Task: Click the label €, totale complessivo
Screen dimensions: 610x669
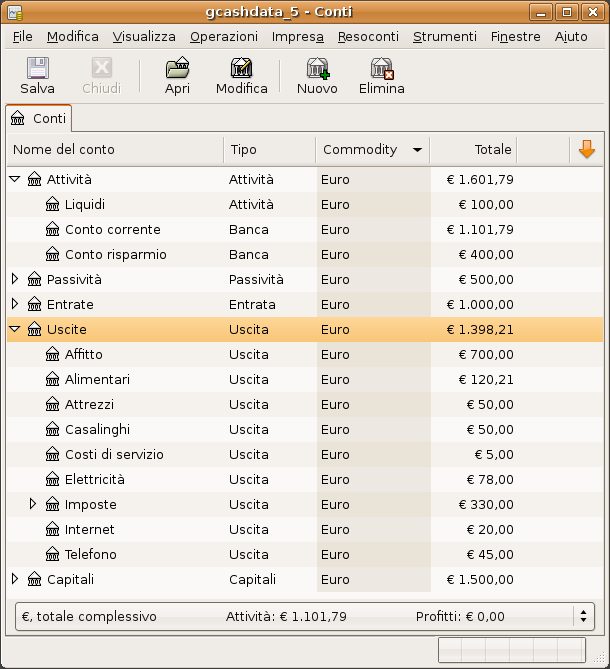Action: click(x=89, y=617)
